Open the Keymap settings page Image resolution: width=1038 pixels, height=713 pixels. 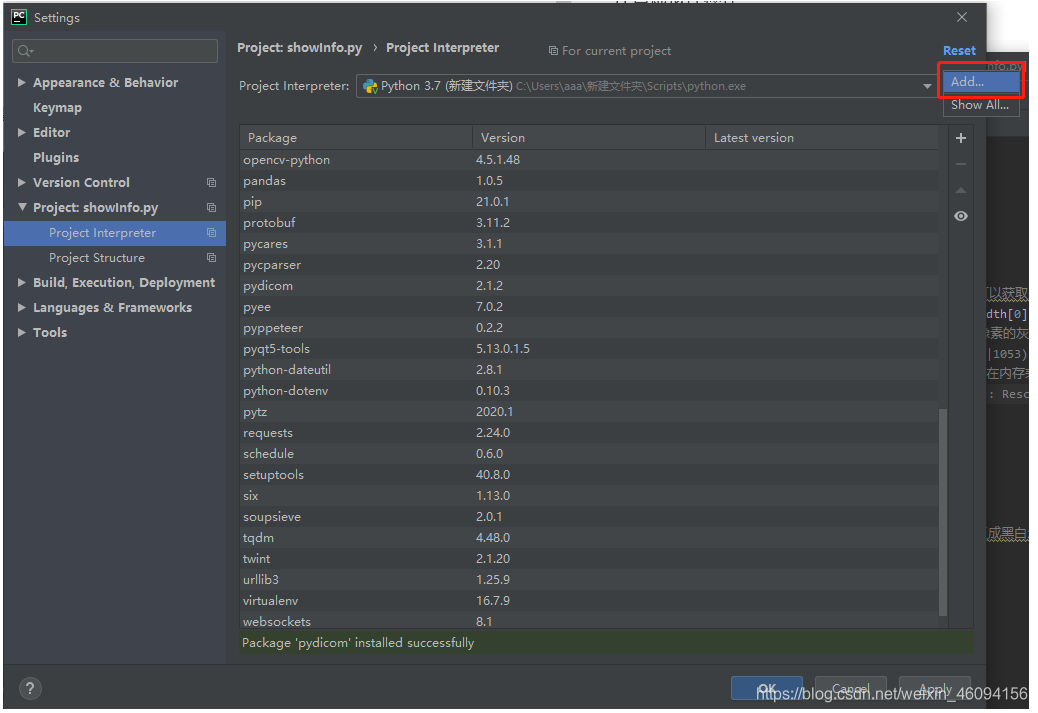(x=58, y=108)
